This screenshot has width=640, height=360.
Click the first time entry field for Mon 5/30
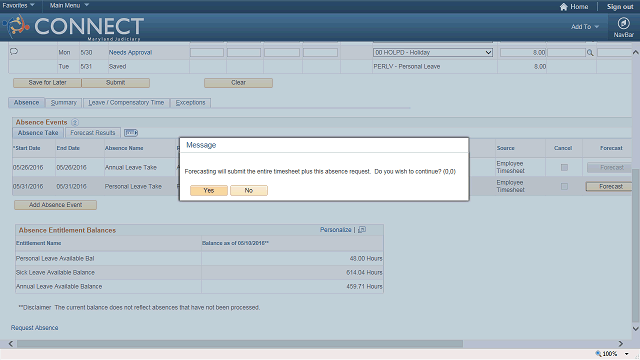coord(207,53)
